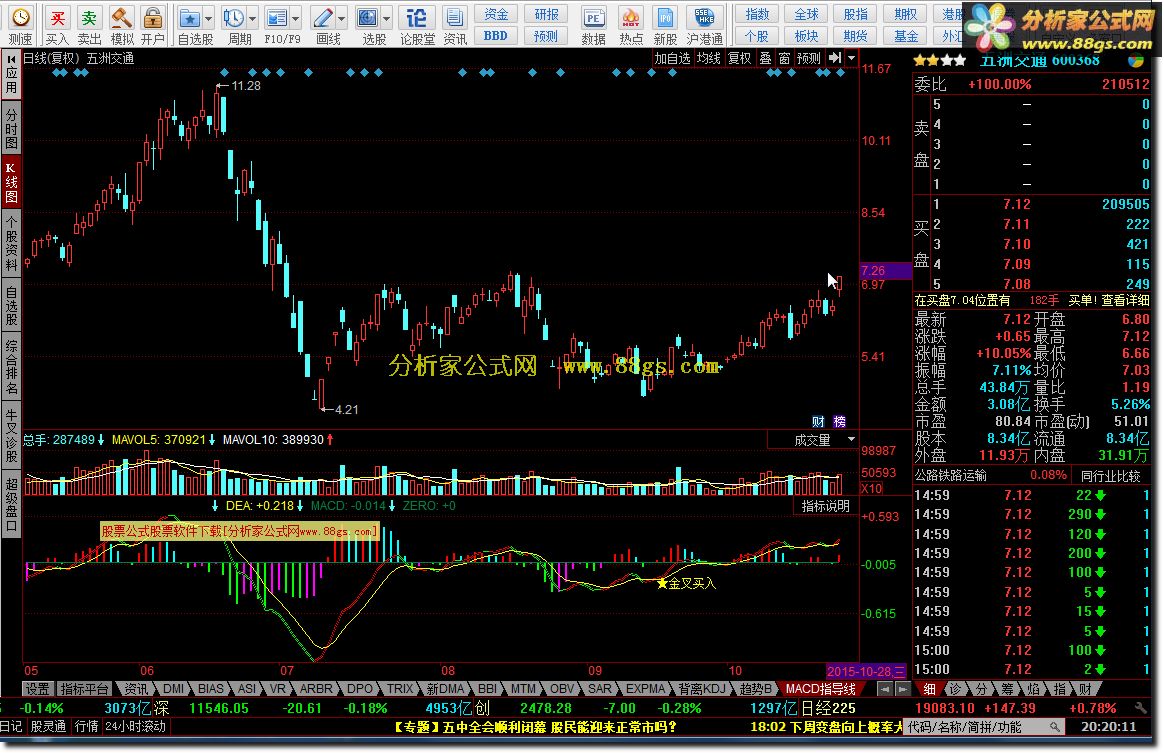
Task: Click the left scroll arrow beside indicator tabs
Action: pos(884,689)
